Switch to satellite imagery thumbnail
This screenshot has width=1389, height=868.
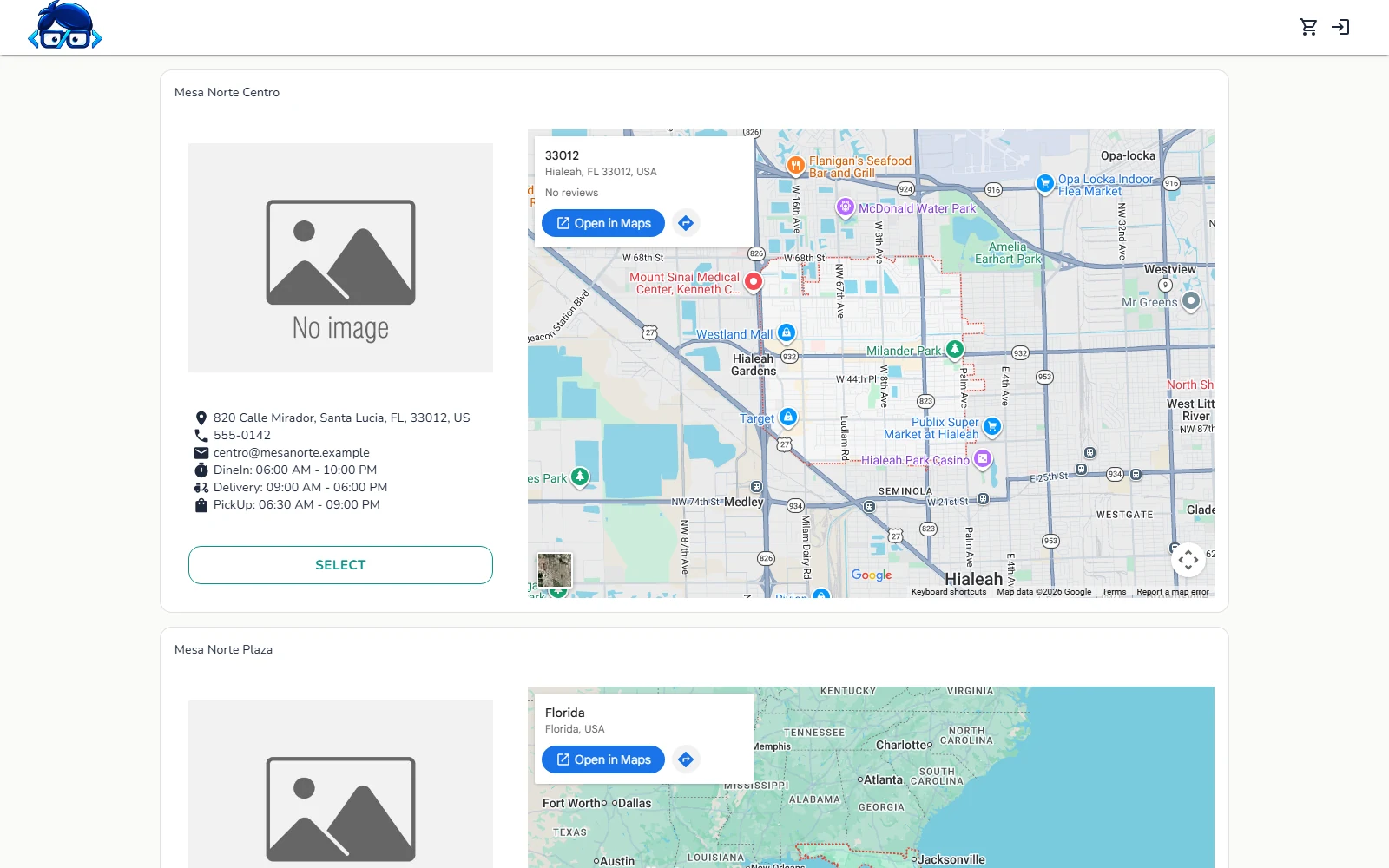click(x=555, y=571)
